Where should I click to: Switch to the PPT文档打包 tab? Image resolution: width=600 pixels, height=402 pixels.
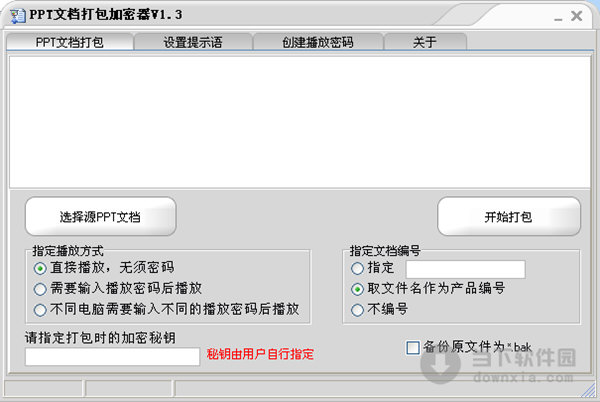pyautogui.click(x=70, y=42)
